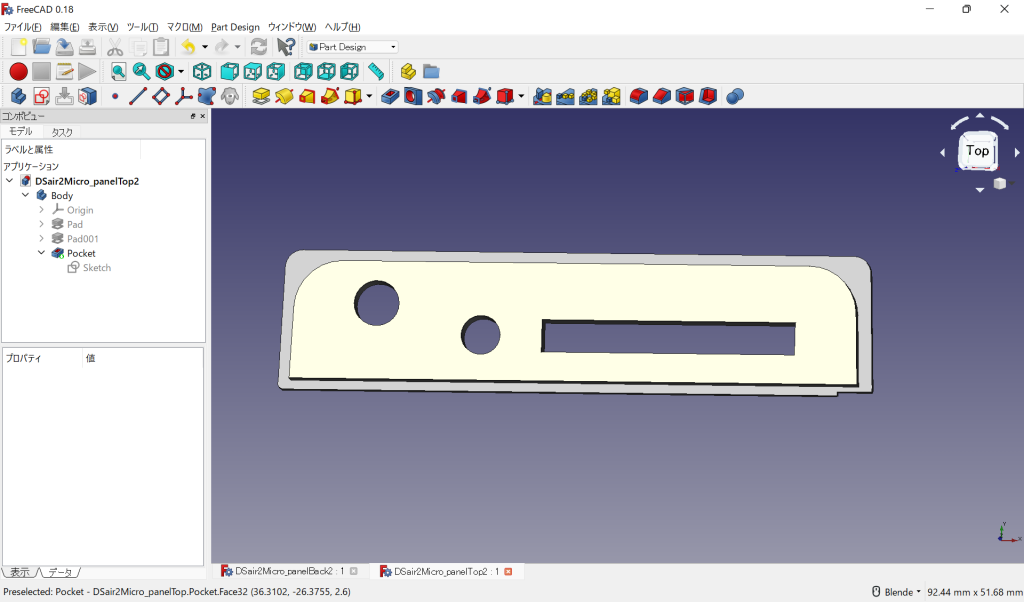Expand the Pad001 tree item
The height and width of the screenshot is (602, 1024).
41,239
